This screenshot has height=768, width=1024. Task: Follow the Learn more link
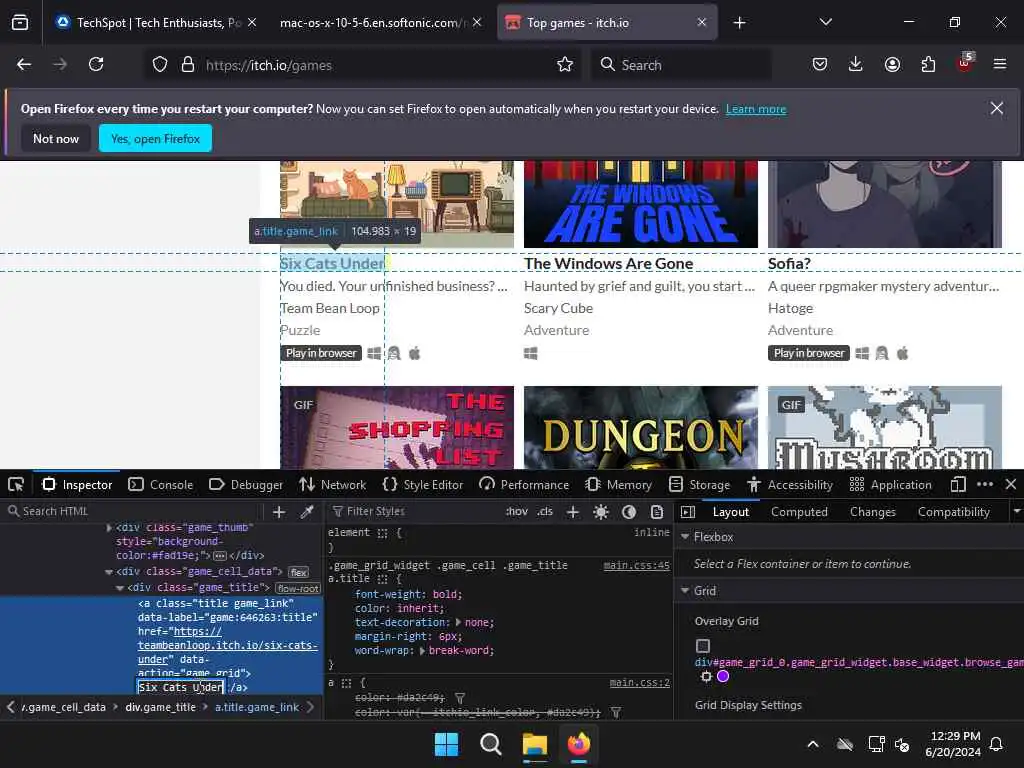point(756,109)
